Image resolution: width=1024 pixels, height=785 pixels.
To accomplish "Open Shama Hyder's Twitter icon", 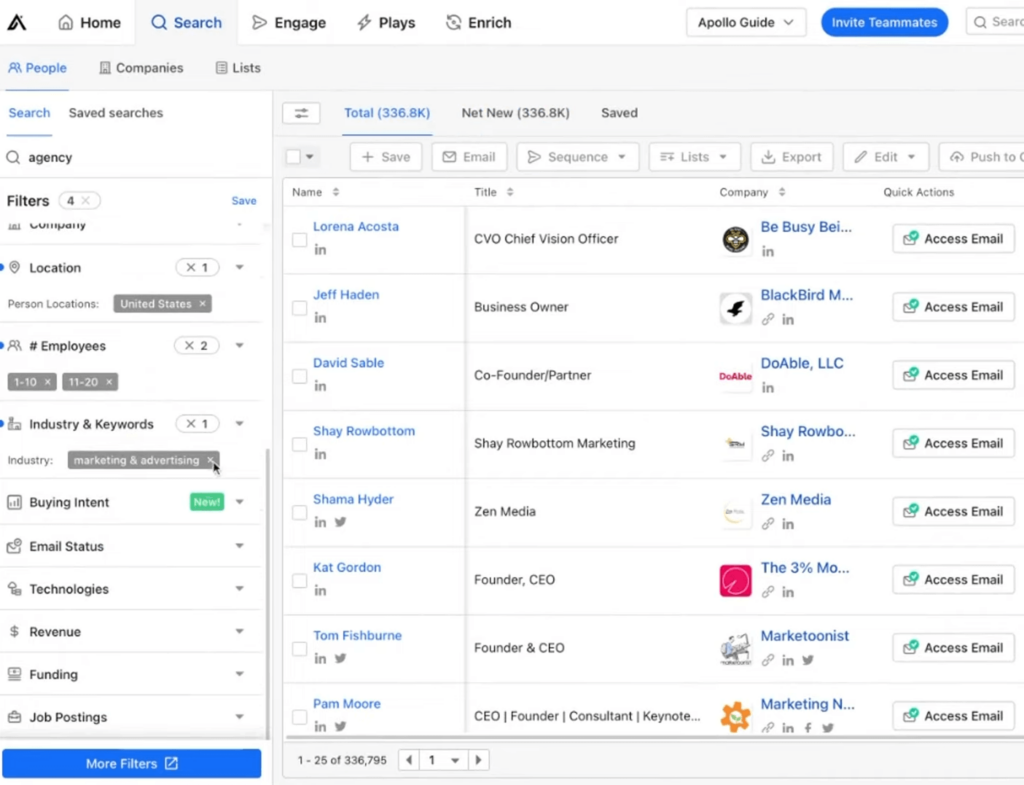I will coord(340,522).
